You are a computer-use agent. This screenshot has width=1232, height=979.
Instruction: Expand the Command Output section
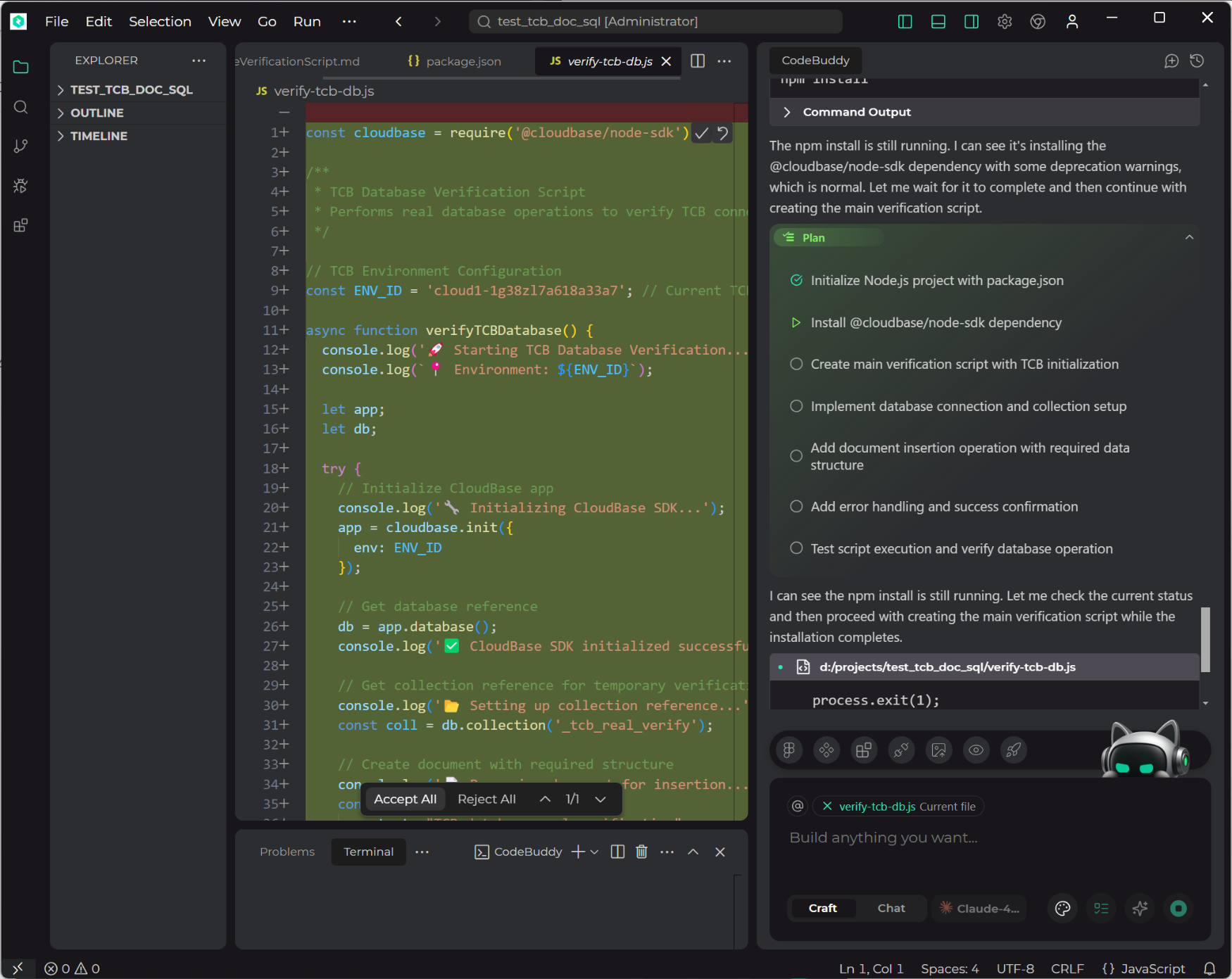[x=788, y=111]
